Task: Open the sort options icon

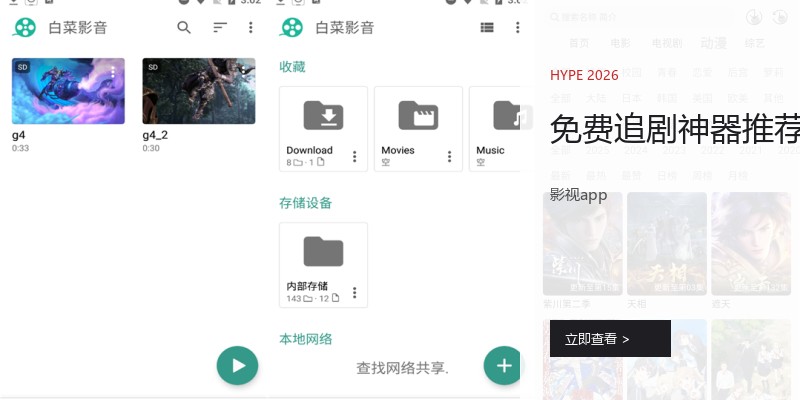Action: (x=220, y=28)
